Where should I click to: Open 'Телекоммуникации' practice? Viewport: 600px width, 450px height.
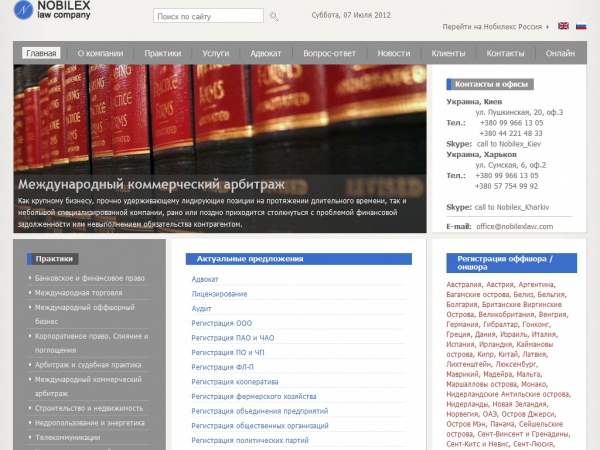68,437
